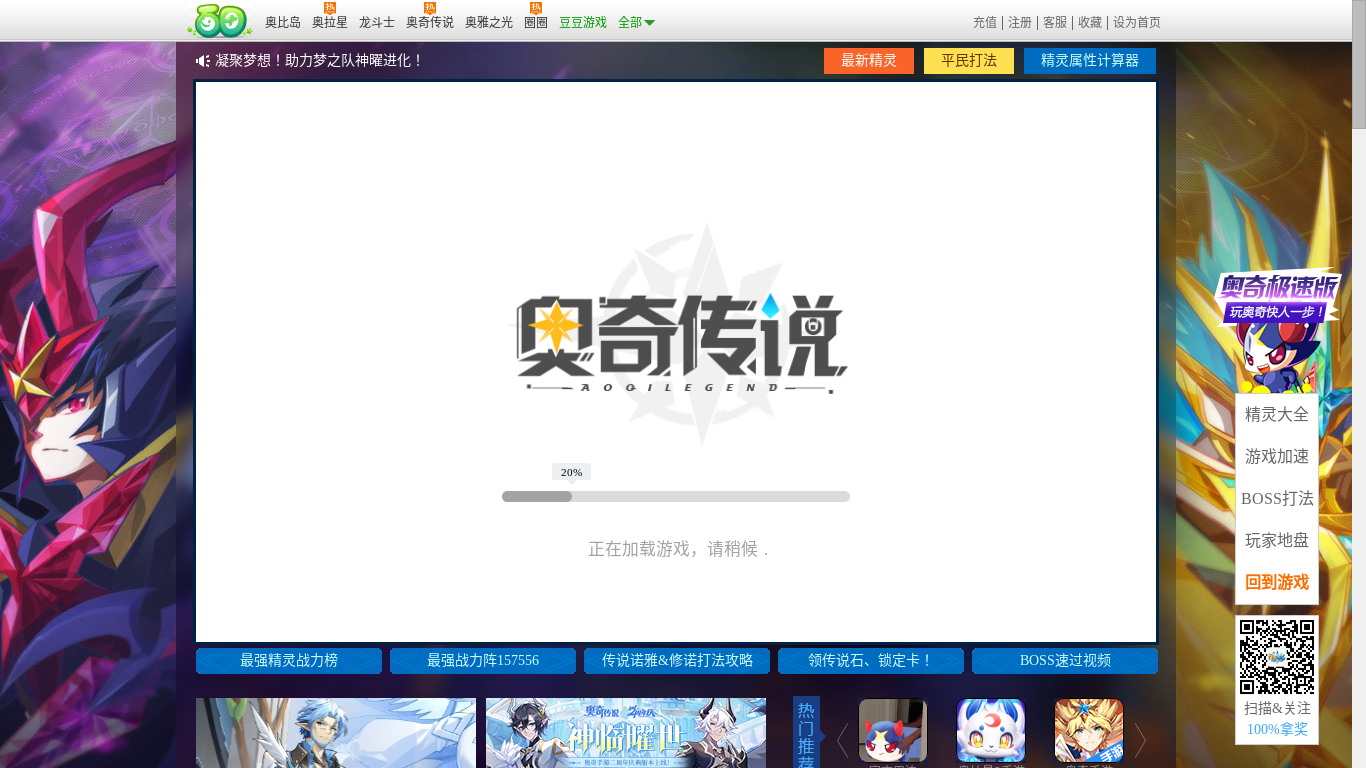Expand the 全部 games dropdown
This screenshot has height=768, width=1366.
coord(636,22)
